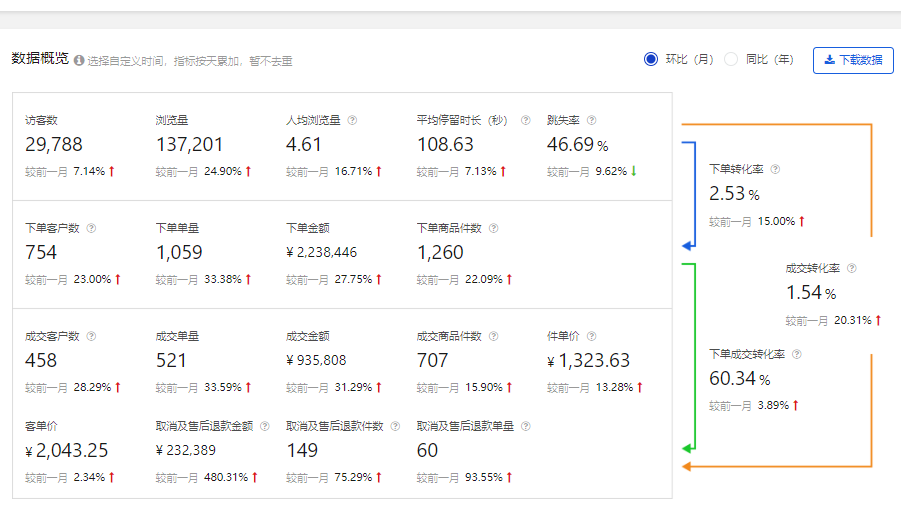This screenshot has width=901, height=511.
Task: Click help icon next to 取消及售后退款单量
Action: tap(525, 426)
